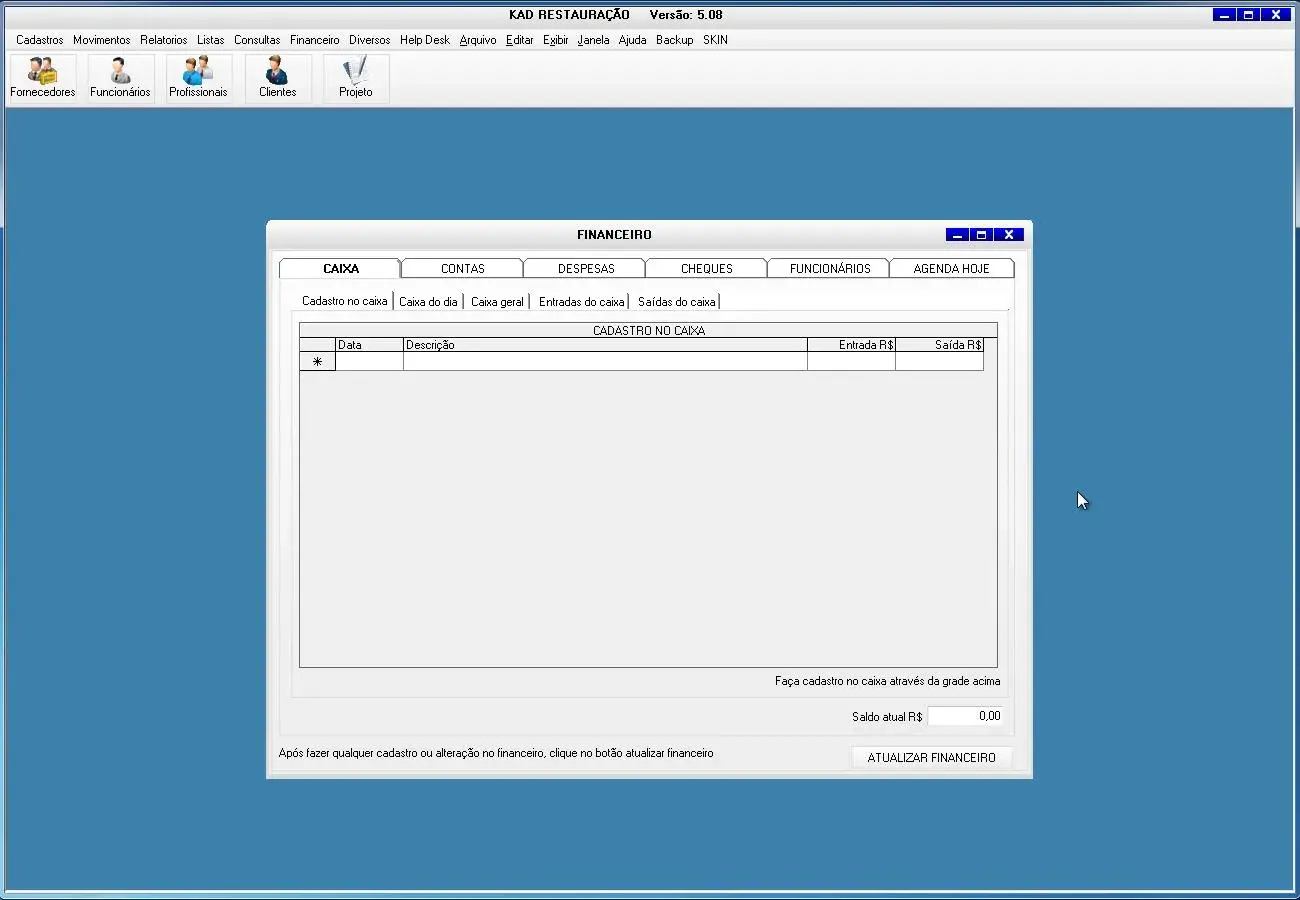Select the CAIXA tab
1300x900 pixels.
coord(341,268)
